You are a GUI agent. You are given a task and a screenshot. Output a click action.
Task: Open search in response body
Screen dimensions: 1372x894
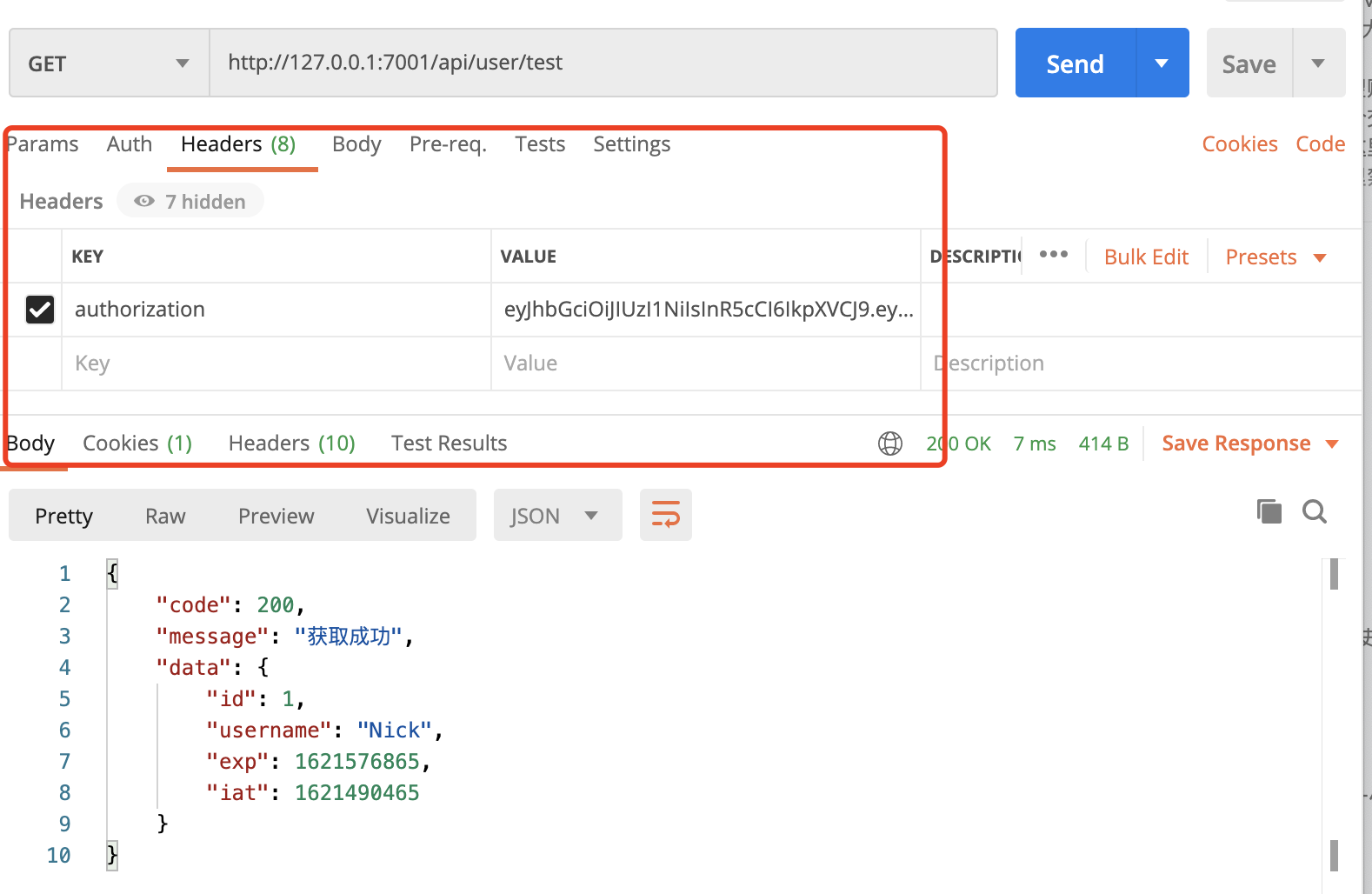(1315, 511)
